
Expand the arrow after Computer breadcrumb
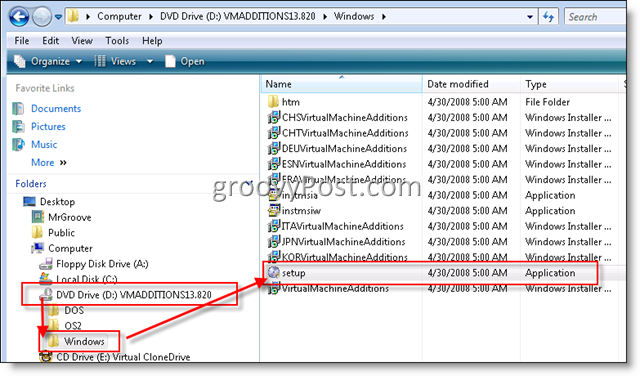click(x=151, y=17)
